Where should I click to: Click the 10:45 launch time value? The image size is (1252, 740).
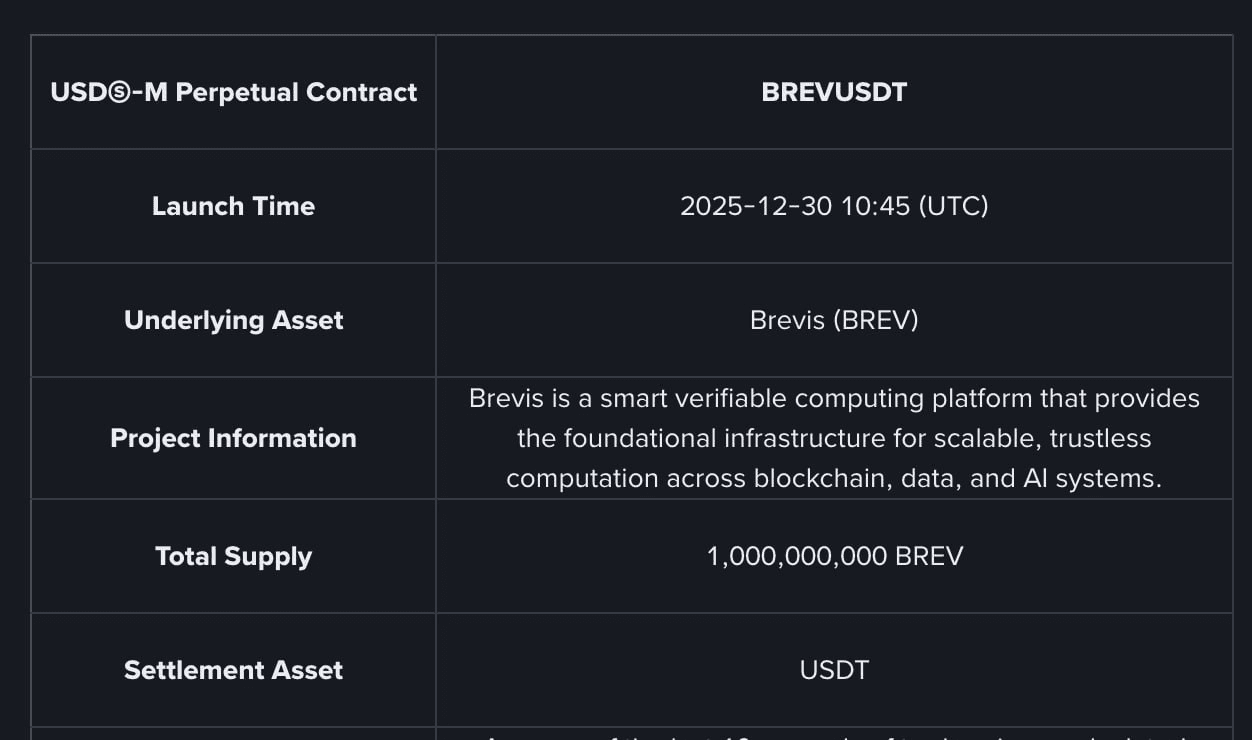tap(875, 206)
